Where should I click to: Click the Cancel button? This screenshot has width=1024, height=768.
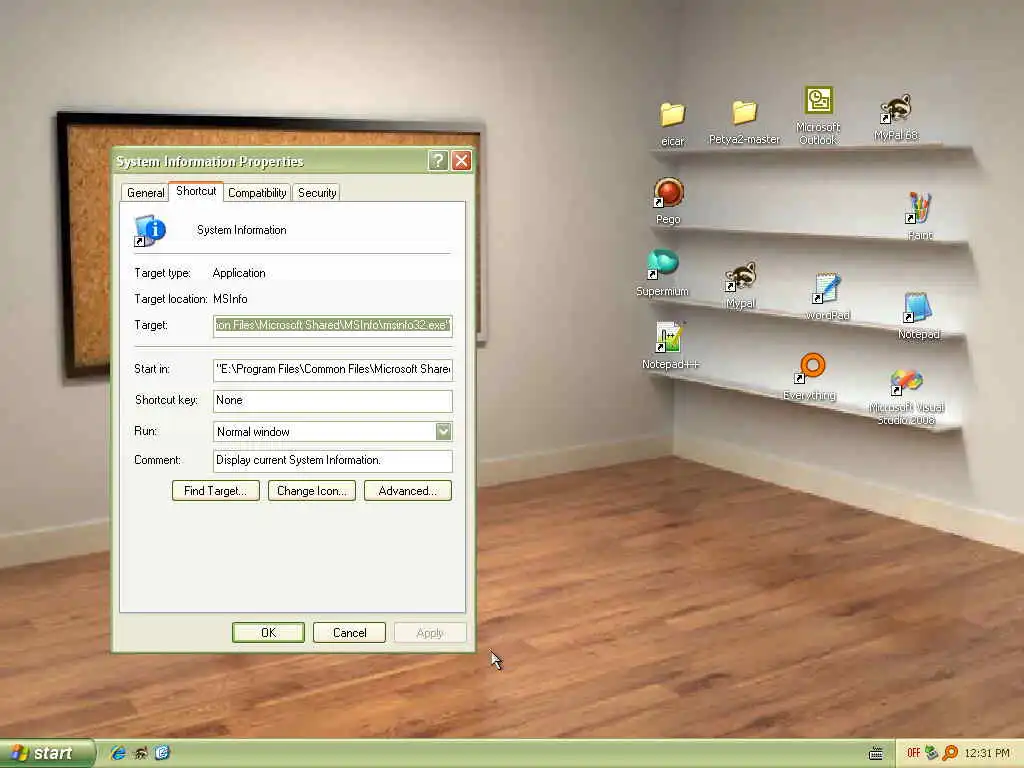349,633
